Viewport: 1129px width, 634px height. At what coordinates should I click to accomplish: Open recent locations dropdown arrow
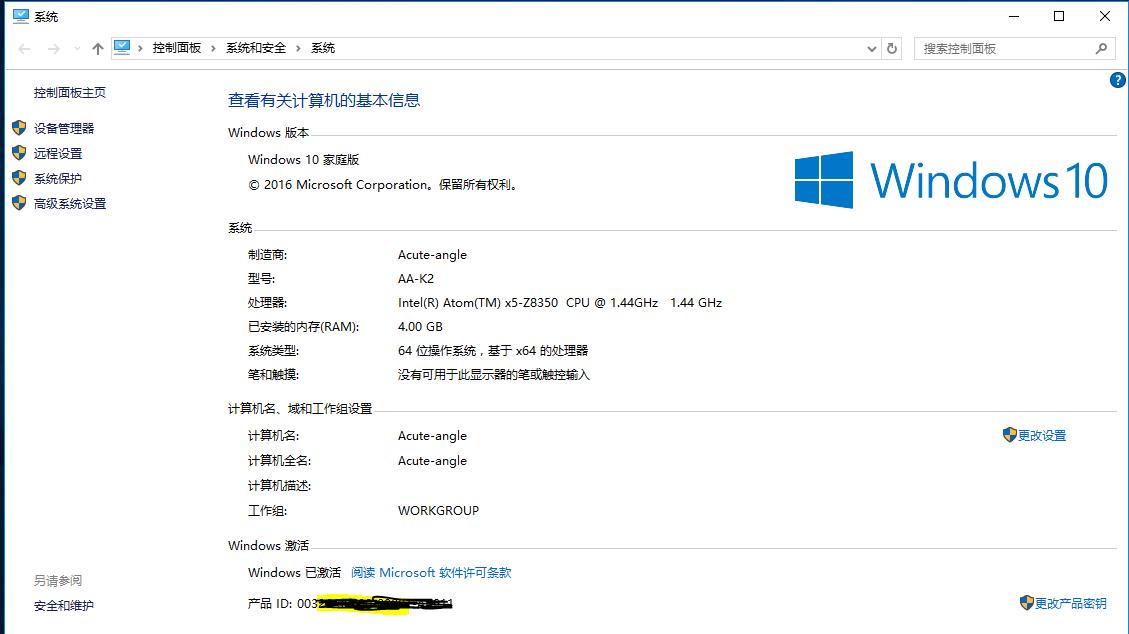[x=76, y=49]
